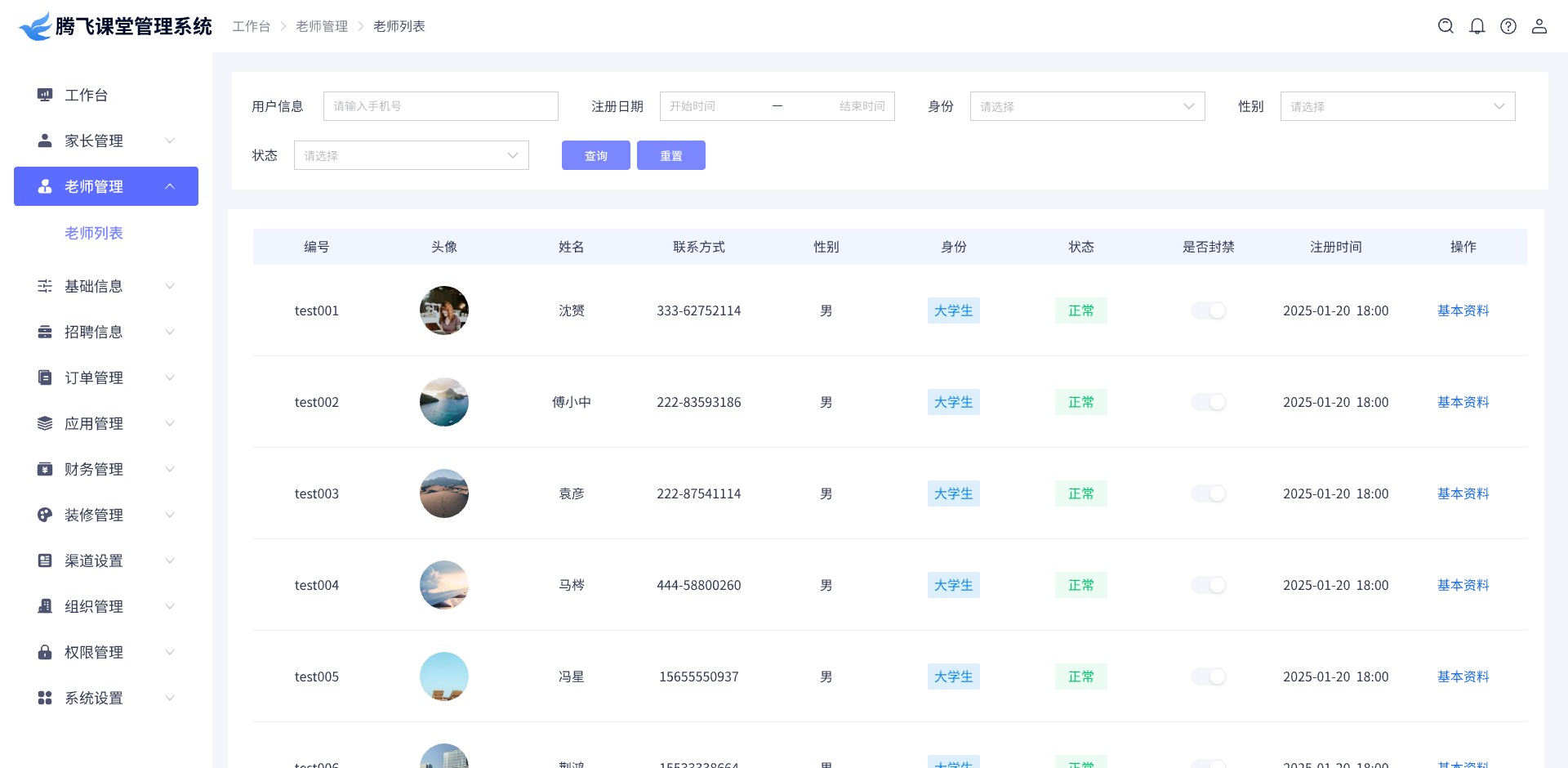Click the 装修管理 palette icon
Viewport: 1568px width, 768px height.
[45, 515]
